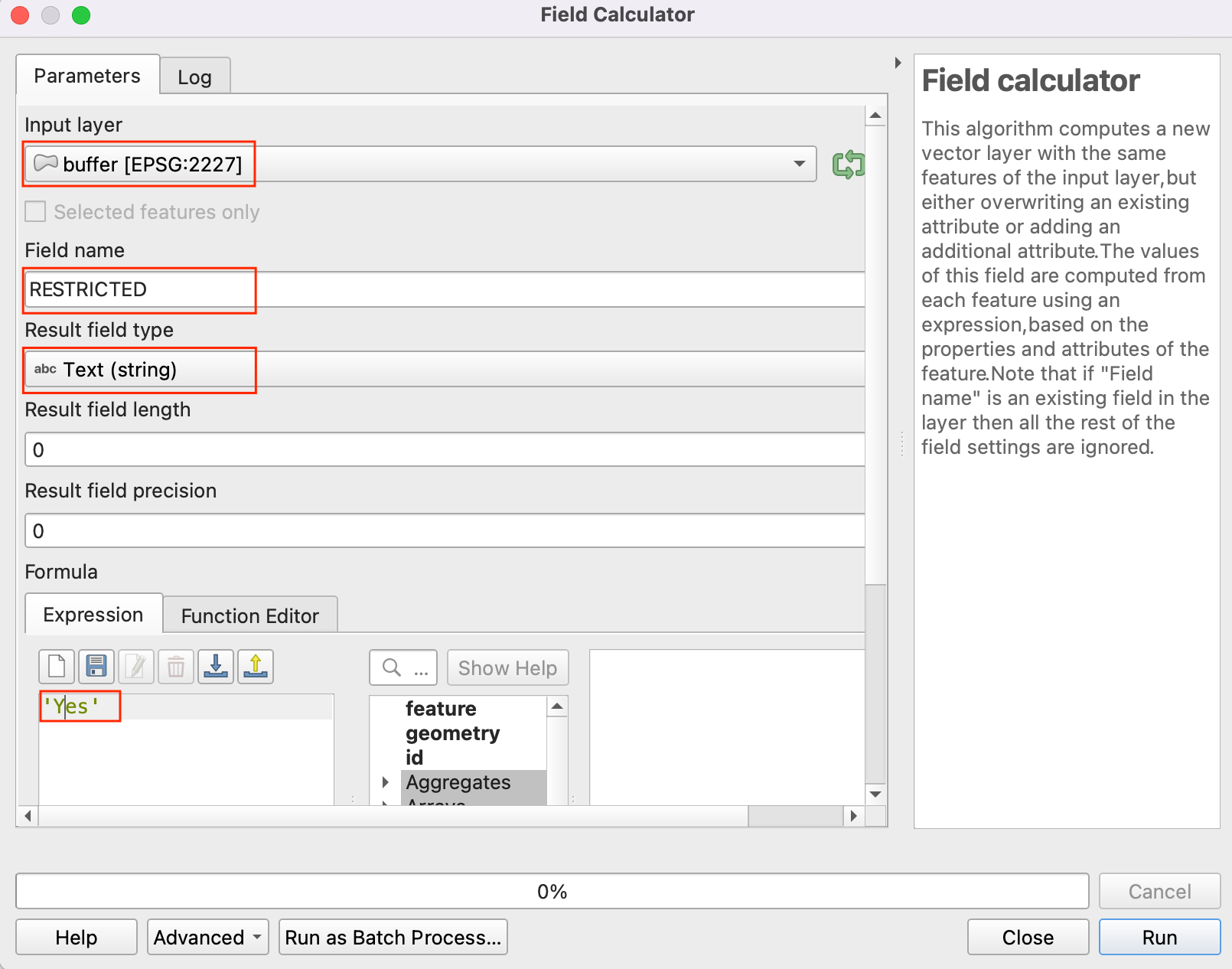Image resolution: width=1232 pixels, height=969 pixels.
Task: Click the trash icon to delete the expression
Action: click(176, 667)
